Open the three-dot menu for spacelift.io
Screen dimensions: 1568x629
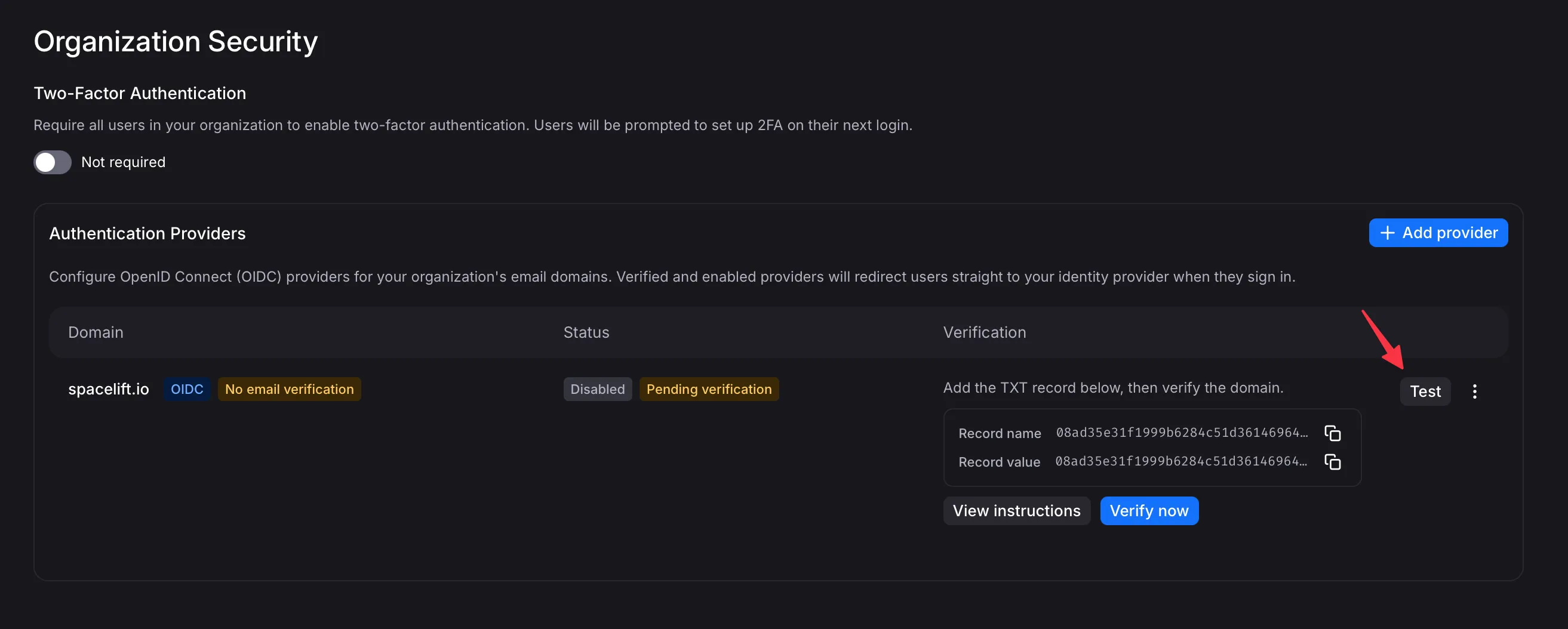pyautogui.click(x=1474, y=391)
